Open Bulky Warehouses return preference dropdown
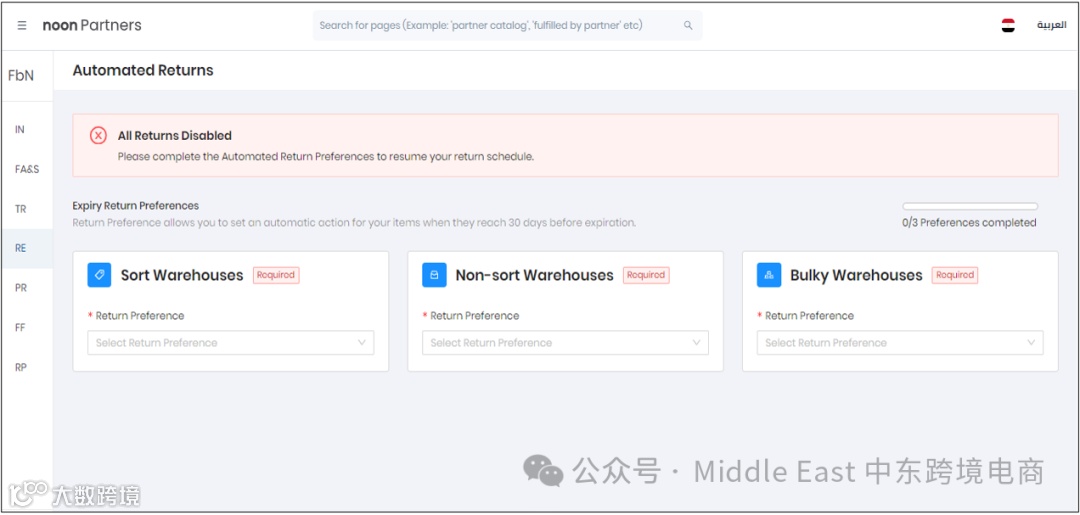 900,343
